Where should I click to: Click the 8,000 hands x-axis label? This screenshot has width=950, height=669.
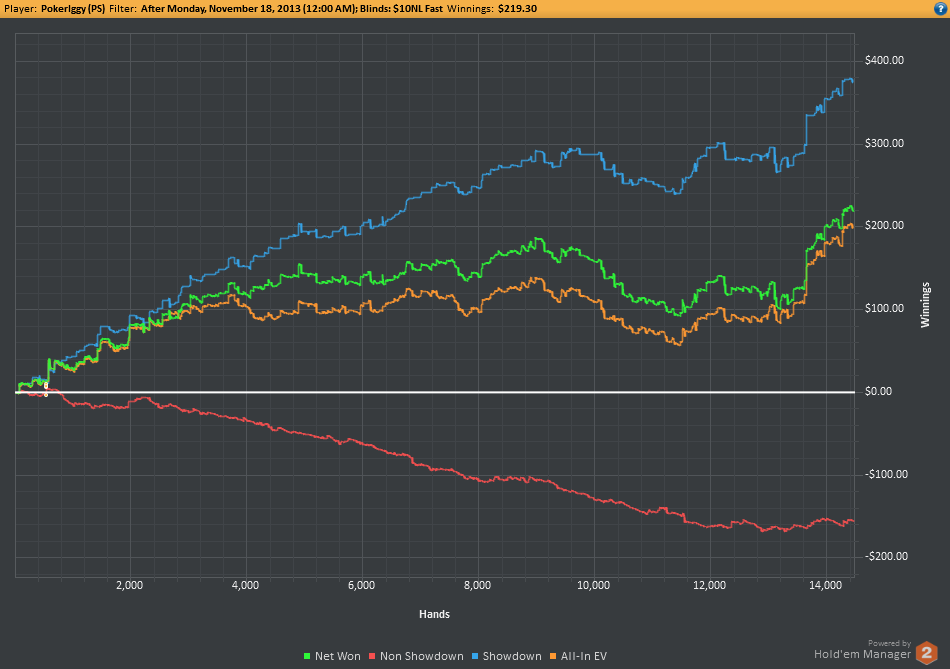pyautogui.click(x=477, y=586)
